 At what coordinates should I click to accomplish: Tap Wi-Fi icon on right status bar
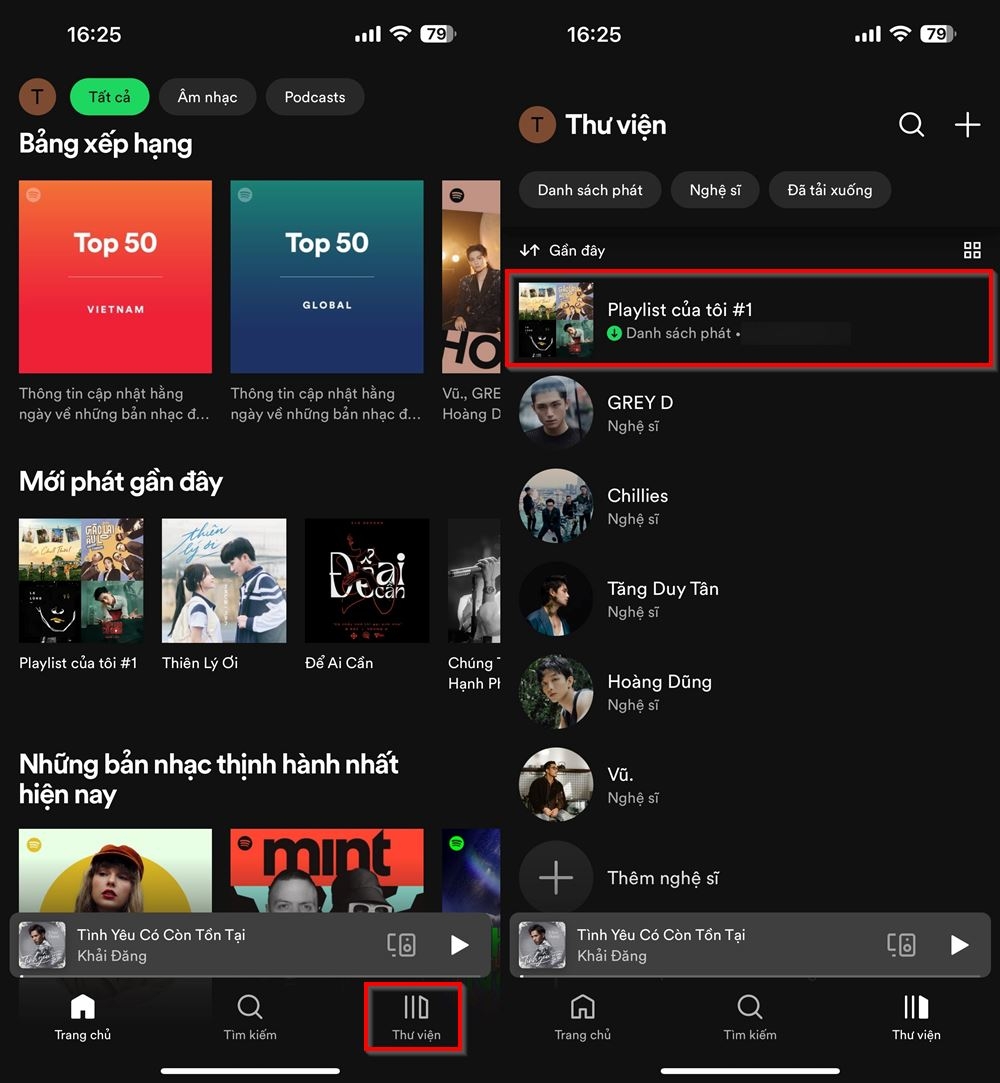pyautogui.click(x=900, y=34)
